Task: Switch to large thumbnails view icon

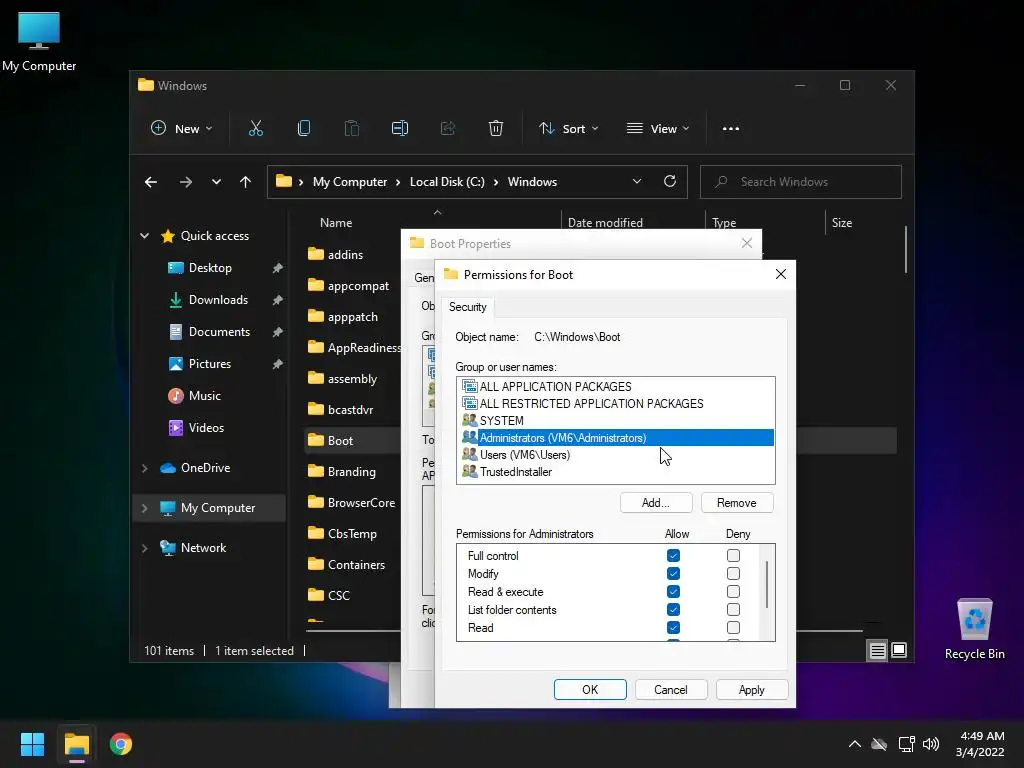Action: (899, 650)
